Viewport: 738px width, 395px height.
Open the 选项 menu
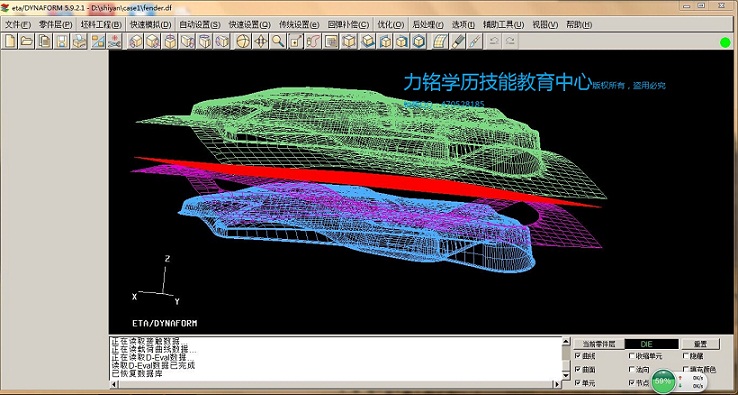click(x=463, y=24)
